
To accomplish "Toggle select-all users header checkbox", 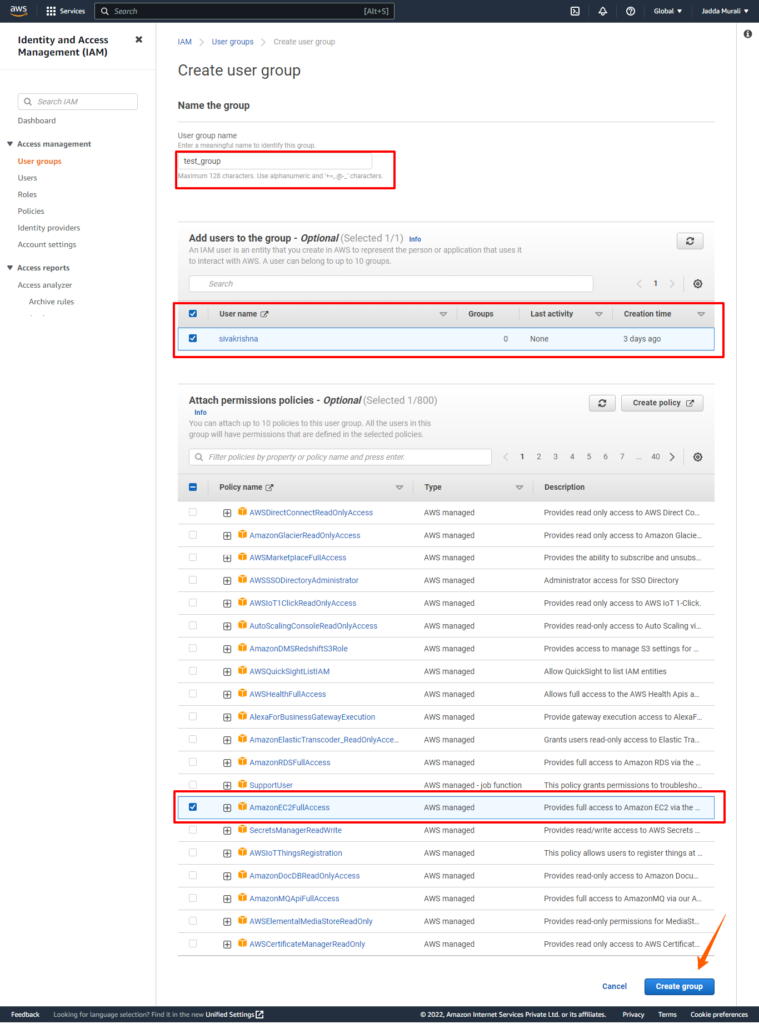I will [x=193, y=313].
